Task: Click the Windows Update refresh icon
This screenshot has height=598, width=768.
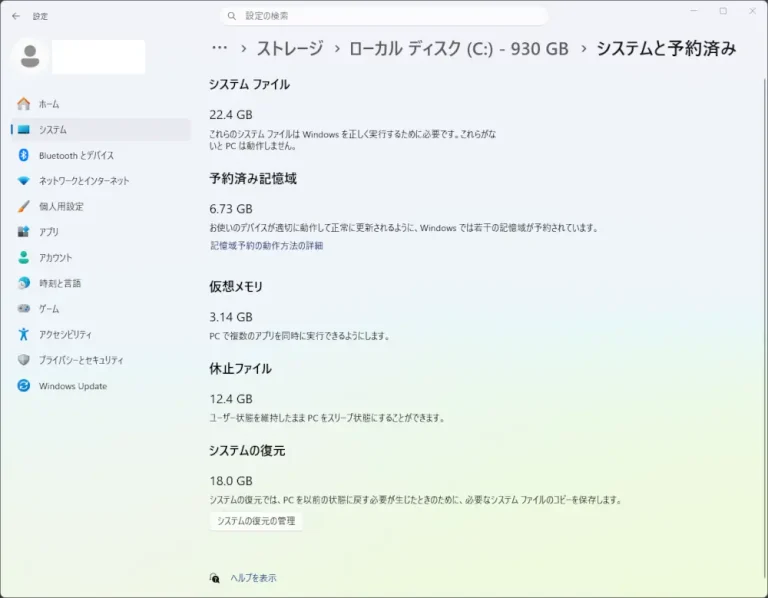Action: tap(24, 386)
